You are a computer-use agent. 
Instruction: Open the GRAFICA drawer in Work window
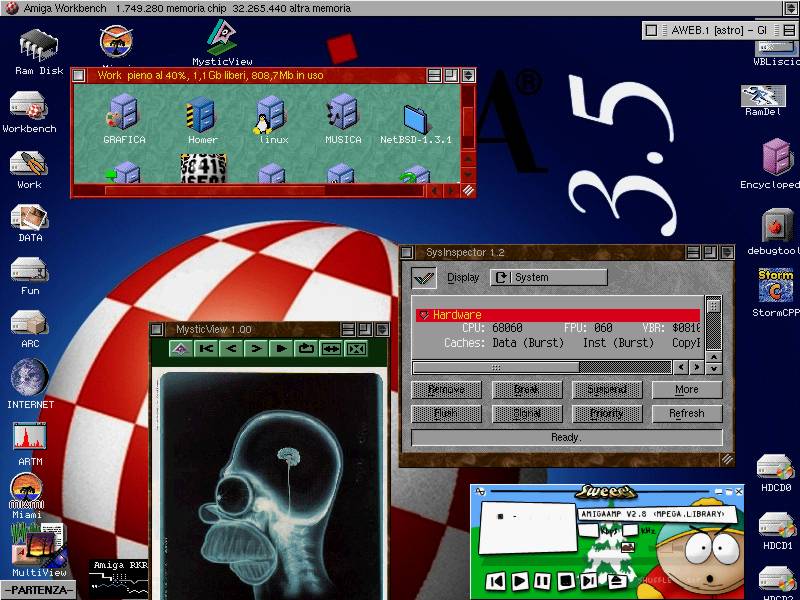(123, 112)
